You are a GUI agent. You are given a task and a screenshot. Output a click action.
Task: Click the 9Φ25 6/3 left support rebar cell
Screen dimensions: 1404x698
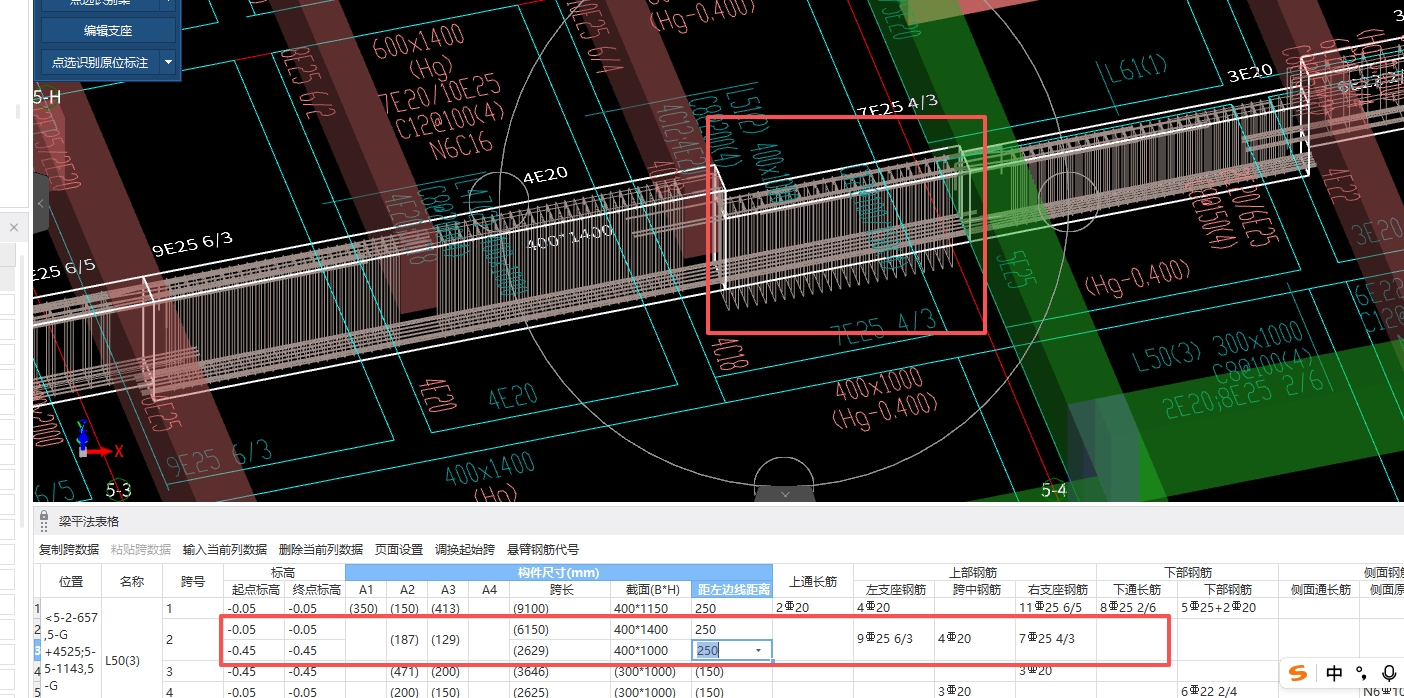coord(893,639)
